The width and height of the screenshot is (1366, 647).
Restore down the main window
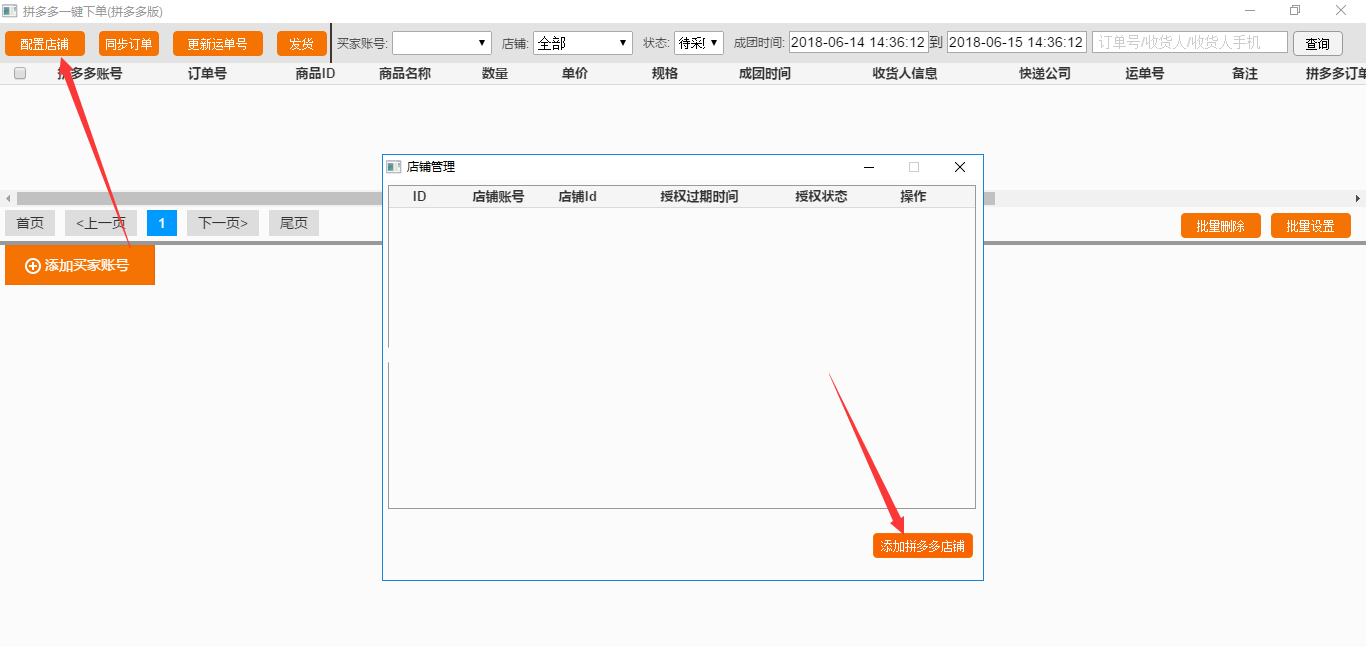click(x=1295, y=11)
